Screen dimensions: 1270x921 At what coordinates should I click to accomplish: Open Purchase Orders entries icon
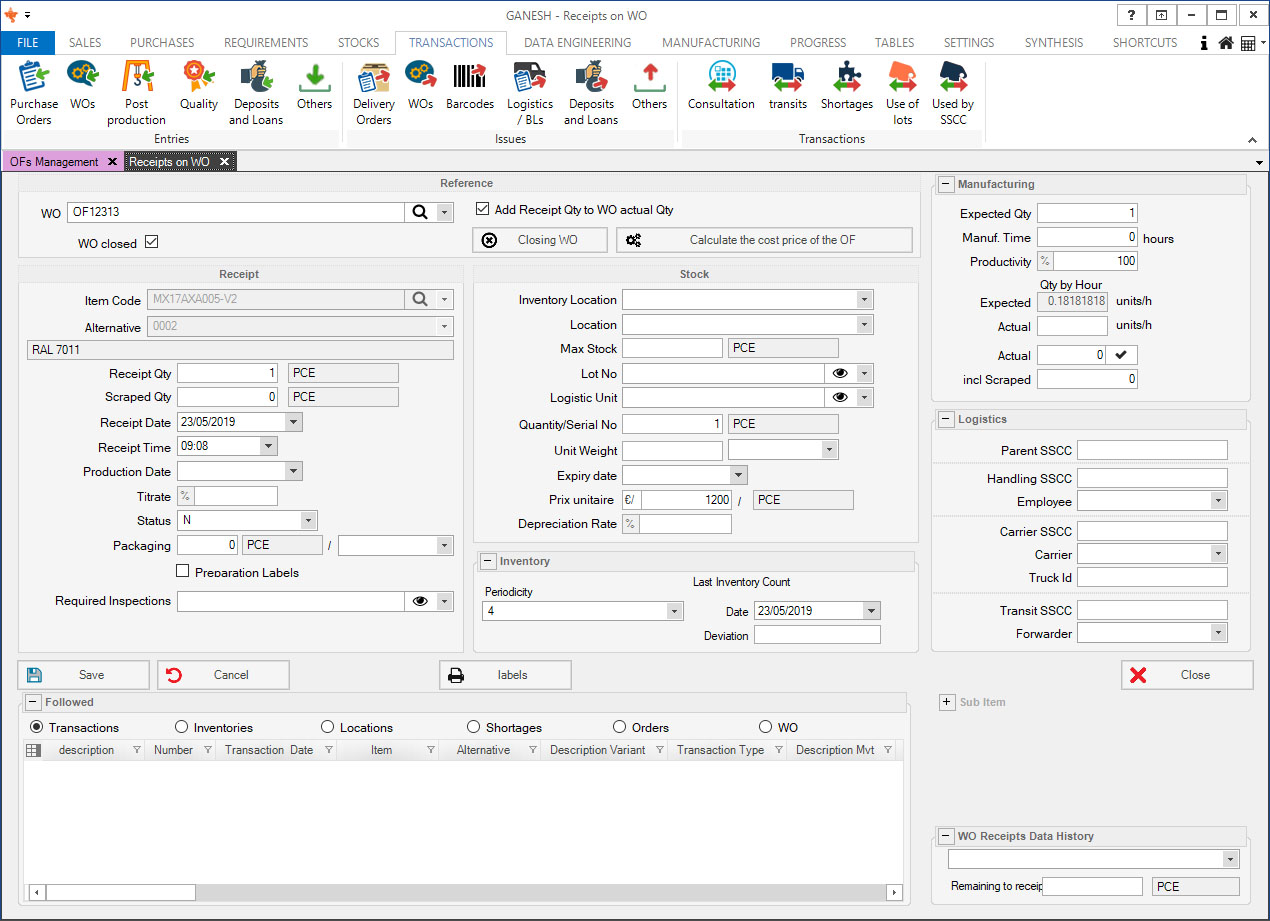pos(33,91)
